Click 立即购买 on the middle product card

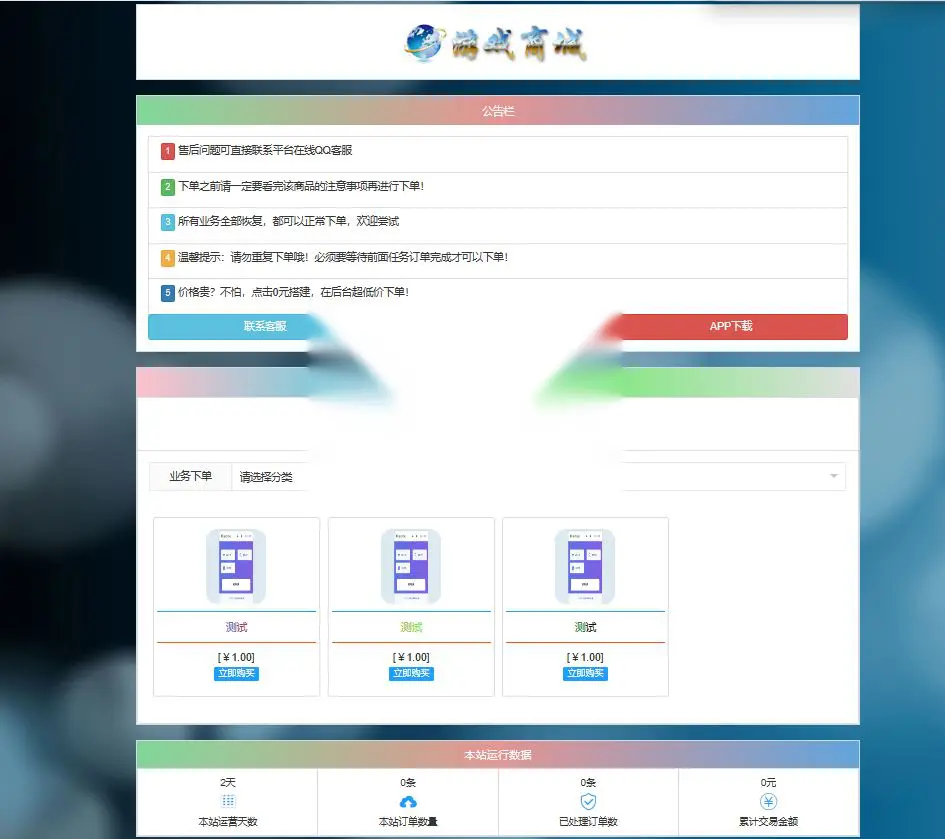[x=411, y=673]
